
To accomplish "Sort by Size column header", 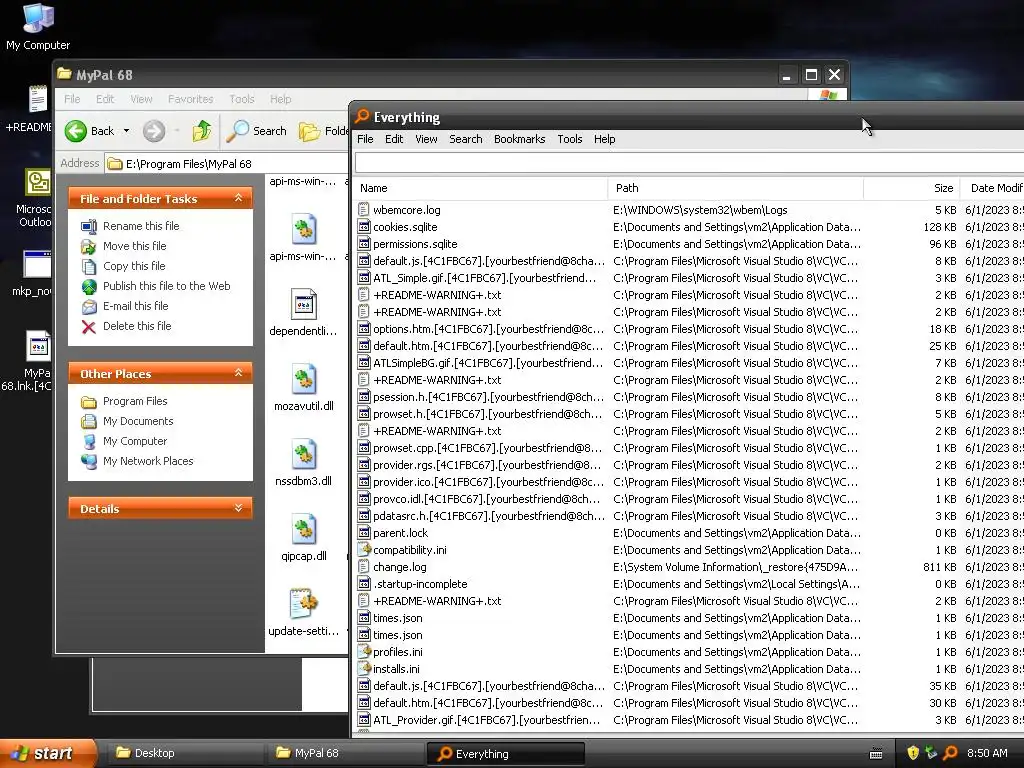I will coord(912,188).
